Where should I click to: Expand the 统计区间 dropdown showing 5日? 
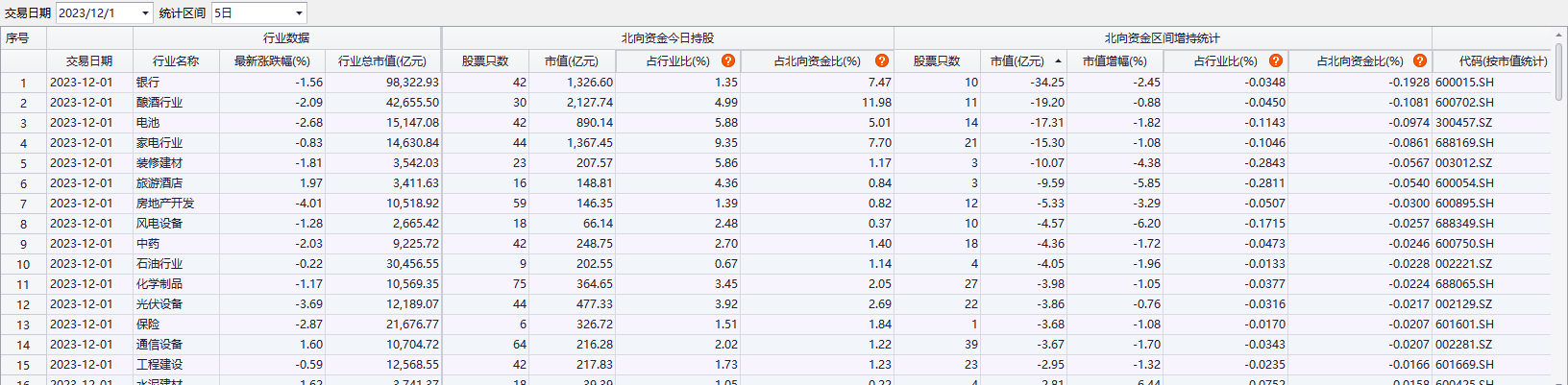pos(299,13)
